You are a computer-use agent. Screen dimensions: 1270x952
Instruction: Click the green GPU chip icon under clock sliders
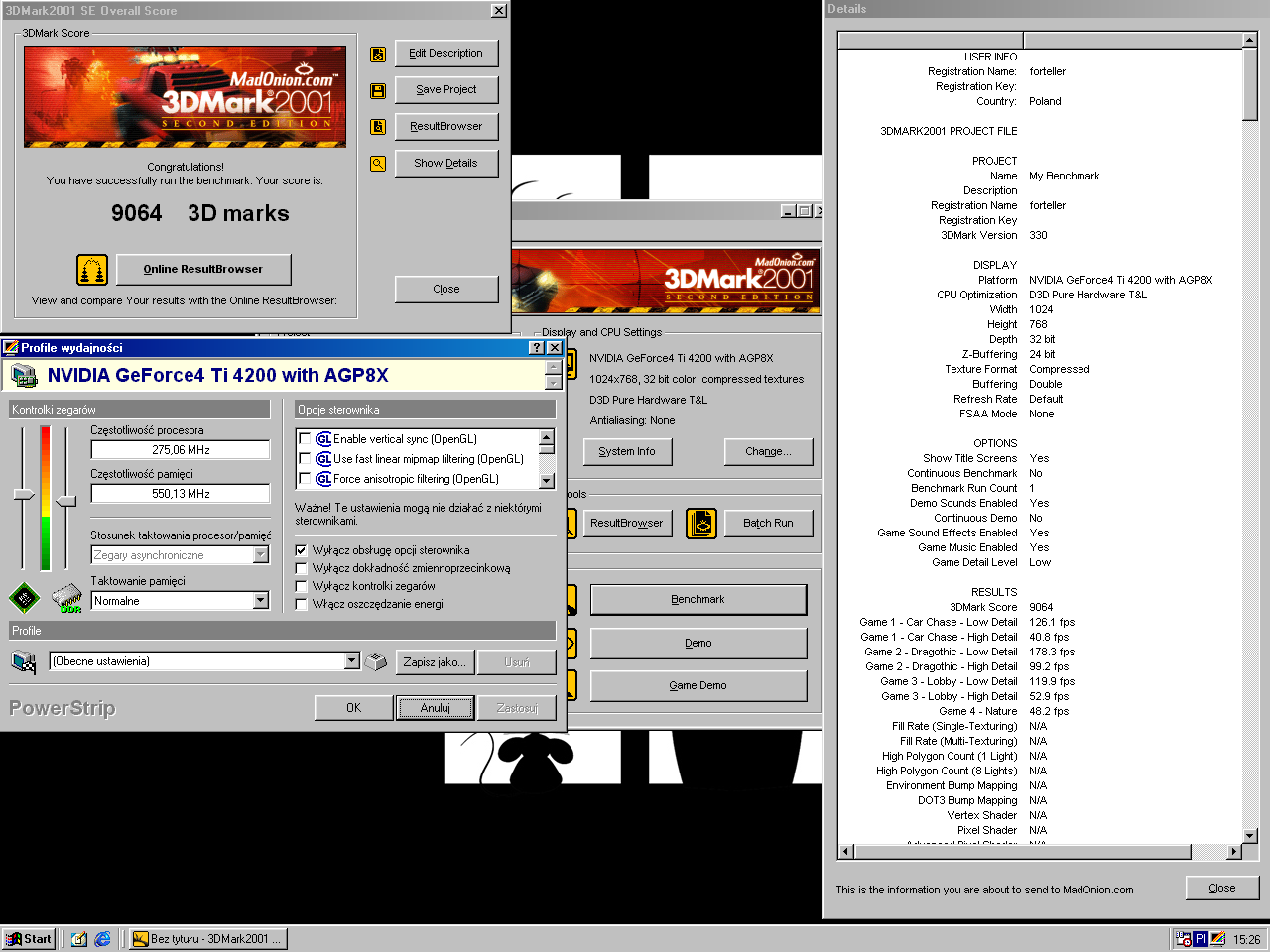coord(25,597)
